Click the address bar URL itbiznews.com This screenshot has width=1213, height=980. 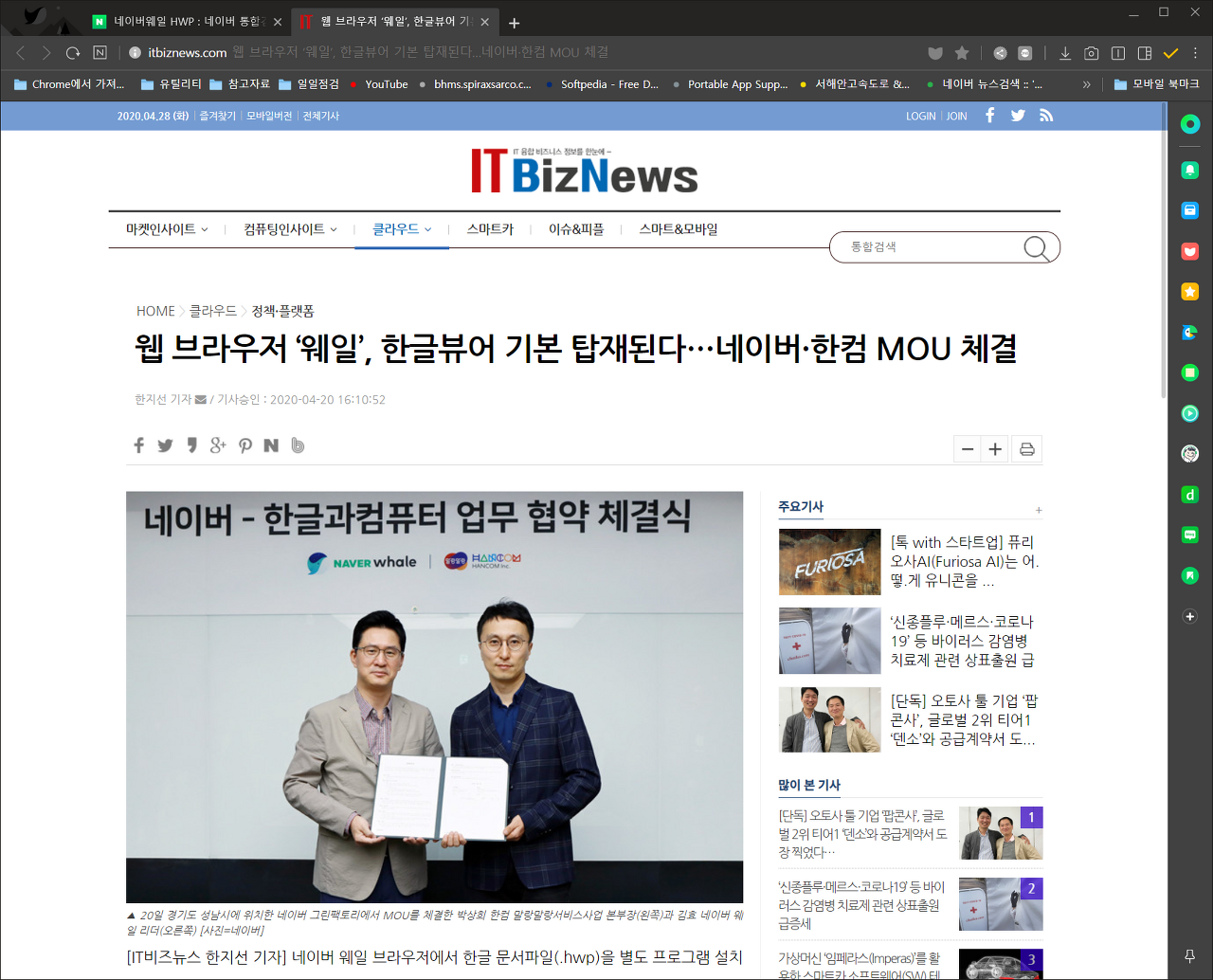click(x=188, y=53)
